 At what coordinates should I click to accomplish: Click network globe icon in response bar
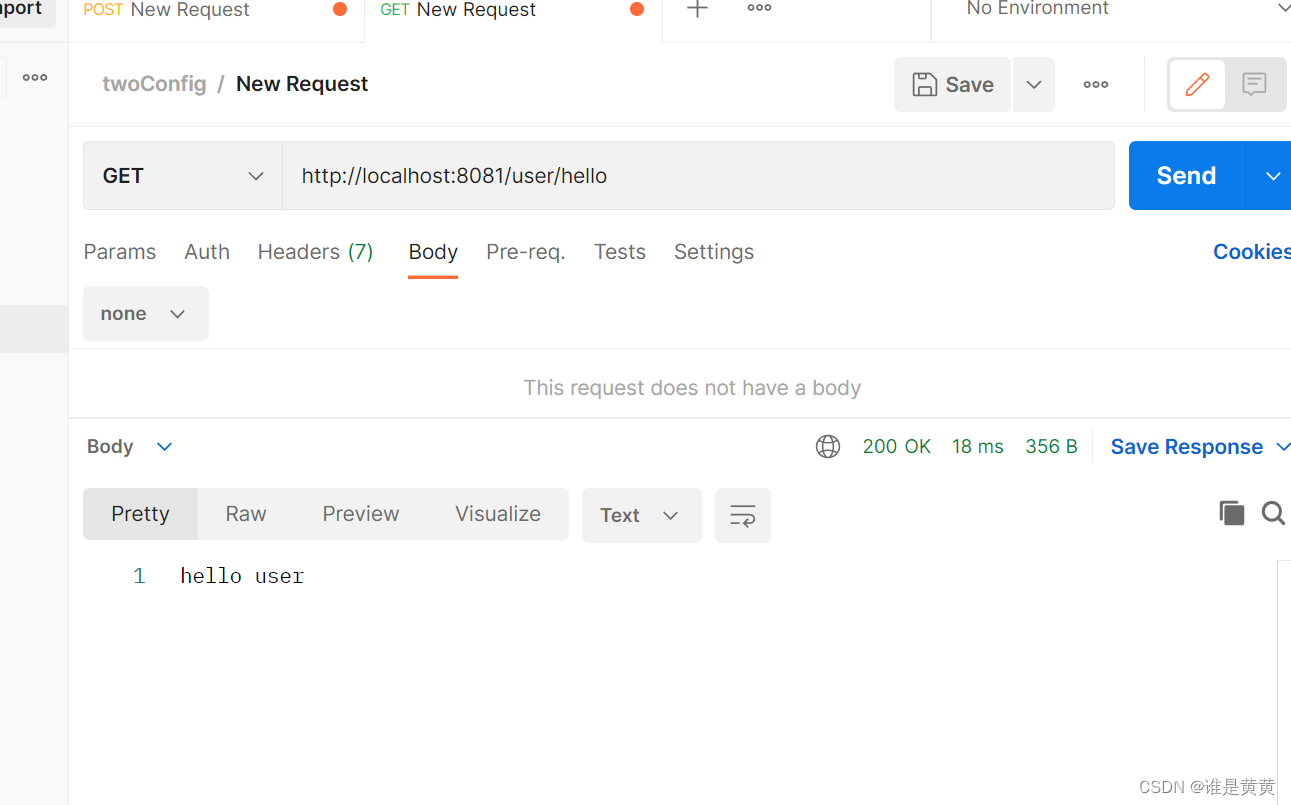click(828, 447)
